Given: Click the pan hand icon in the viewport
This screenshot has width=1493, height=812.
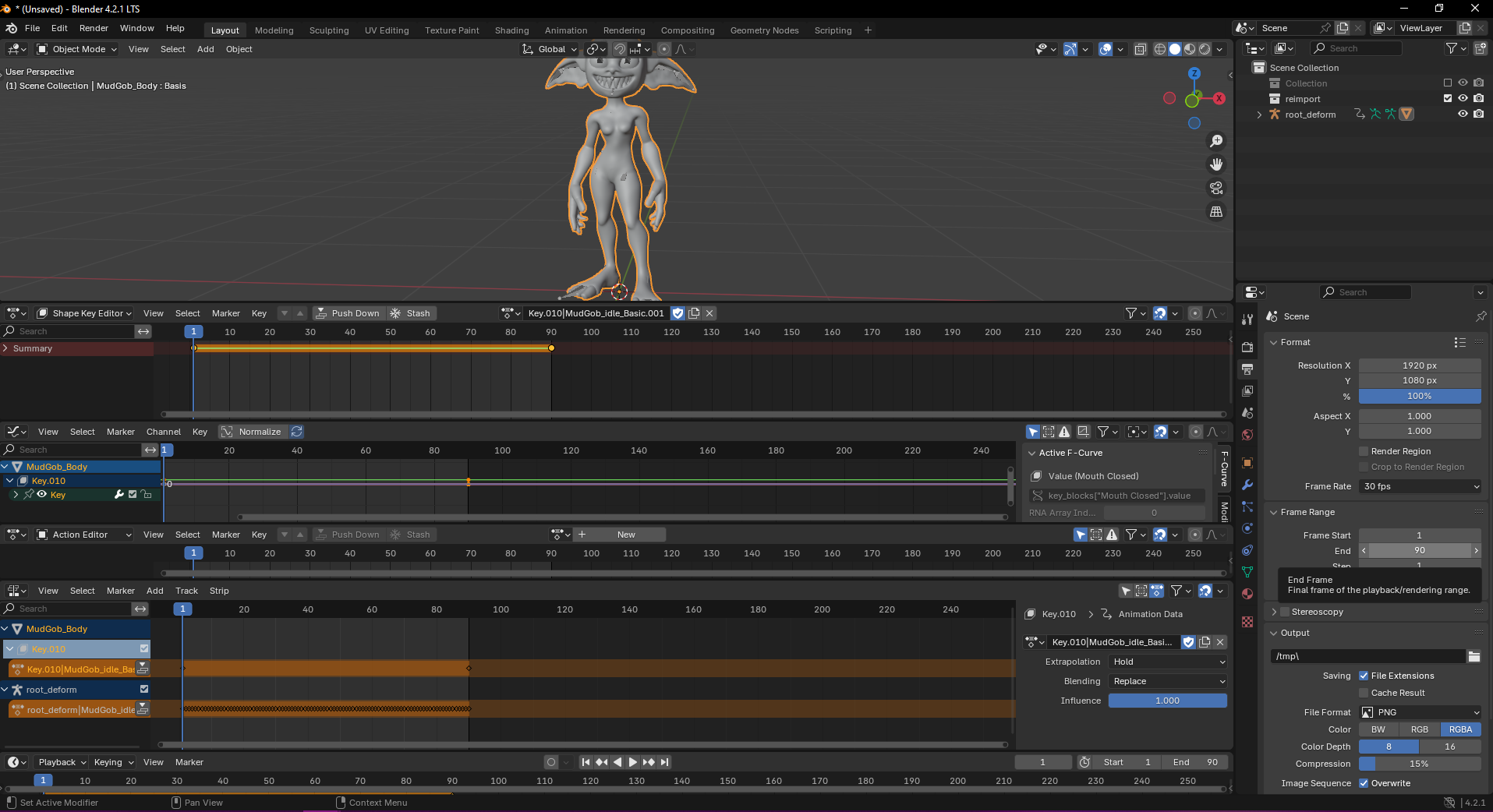Looking at the screenshot, I should pyautogui.click(x=1216, y=164).
